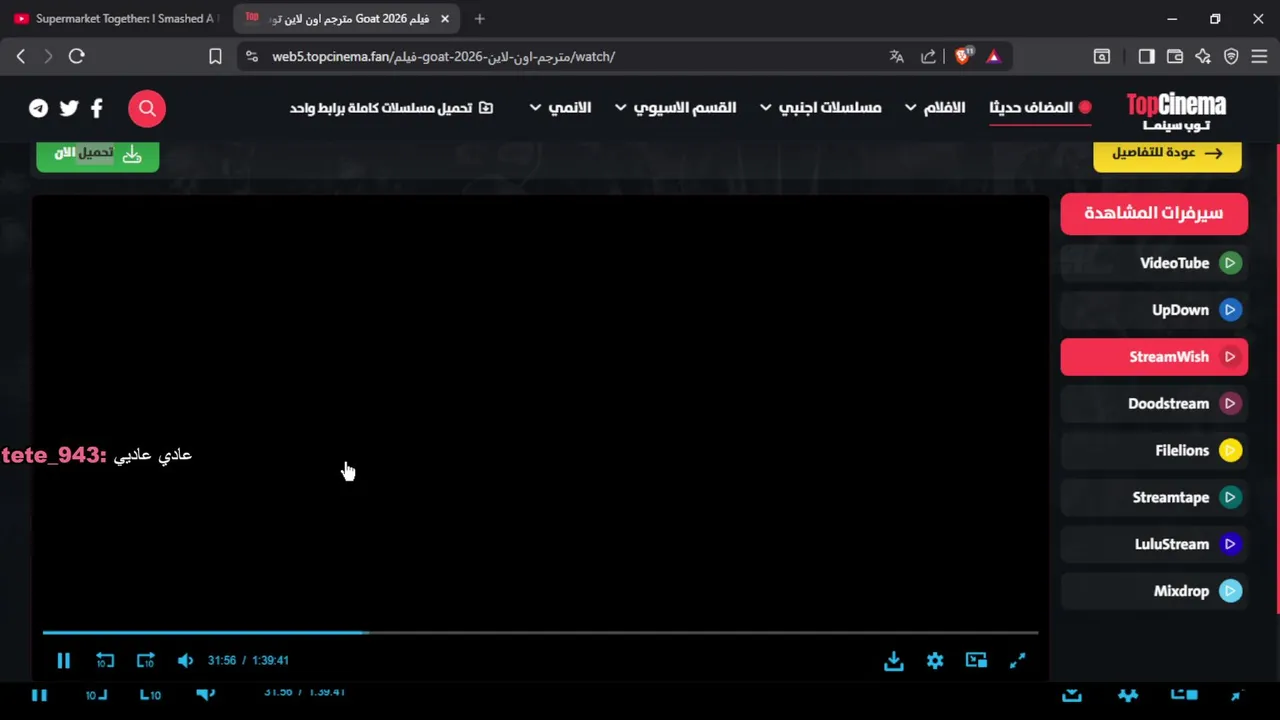Open the المضاف حديثا section
The height and width of the screenshot is (720, 1280).
coord(1040,107)
